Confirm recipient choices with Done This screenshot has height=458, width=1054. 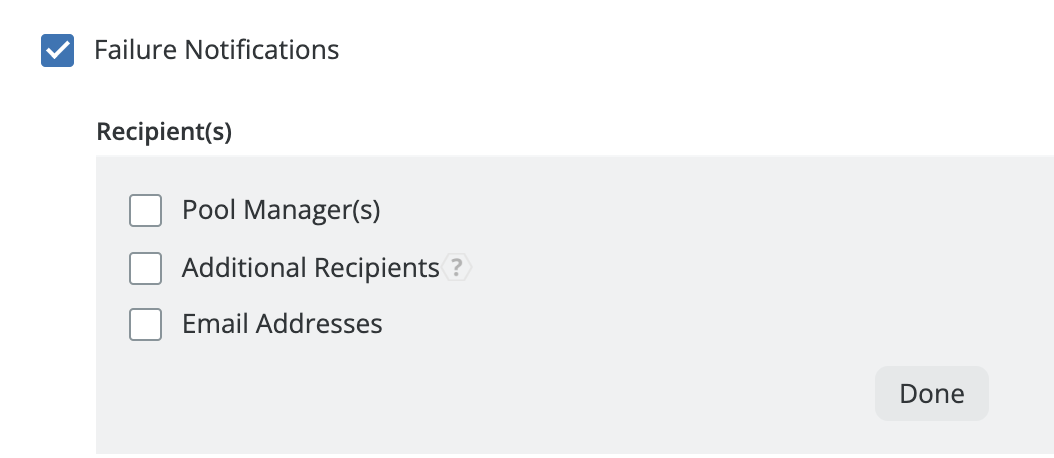(x=931, y=393)
